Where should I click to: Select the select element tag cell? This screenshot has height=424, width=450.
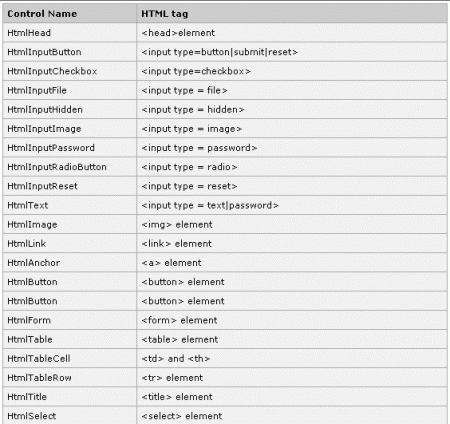click(292, 415)
